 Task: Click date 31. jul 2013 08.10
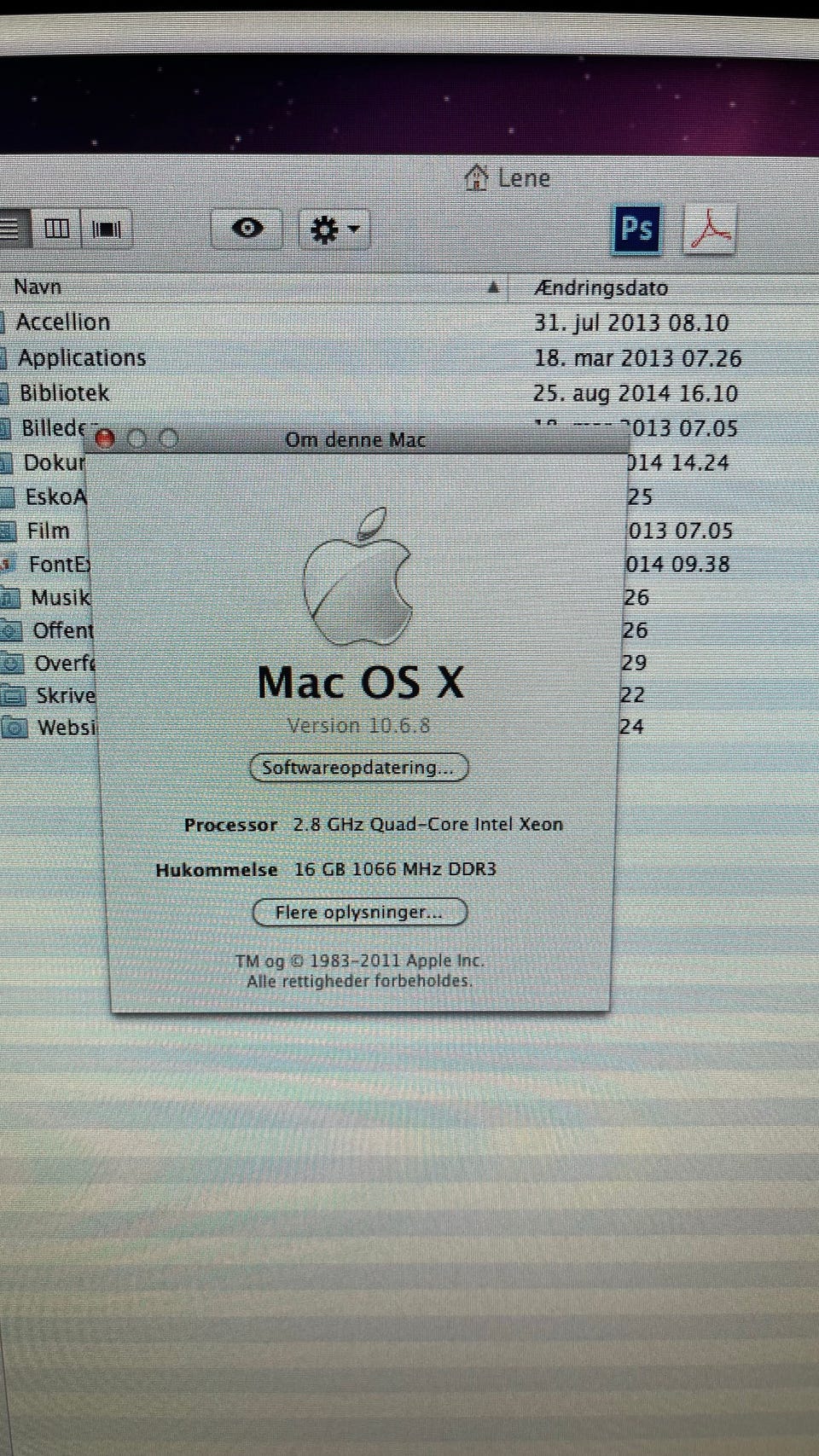point(631,323)
